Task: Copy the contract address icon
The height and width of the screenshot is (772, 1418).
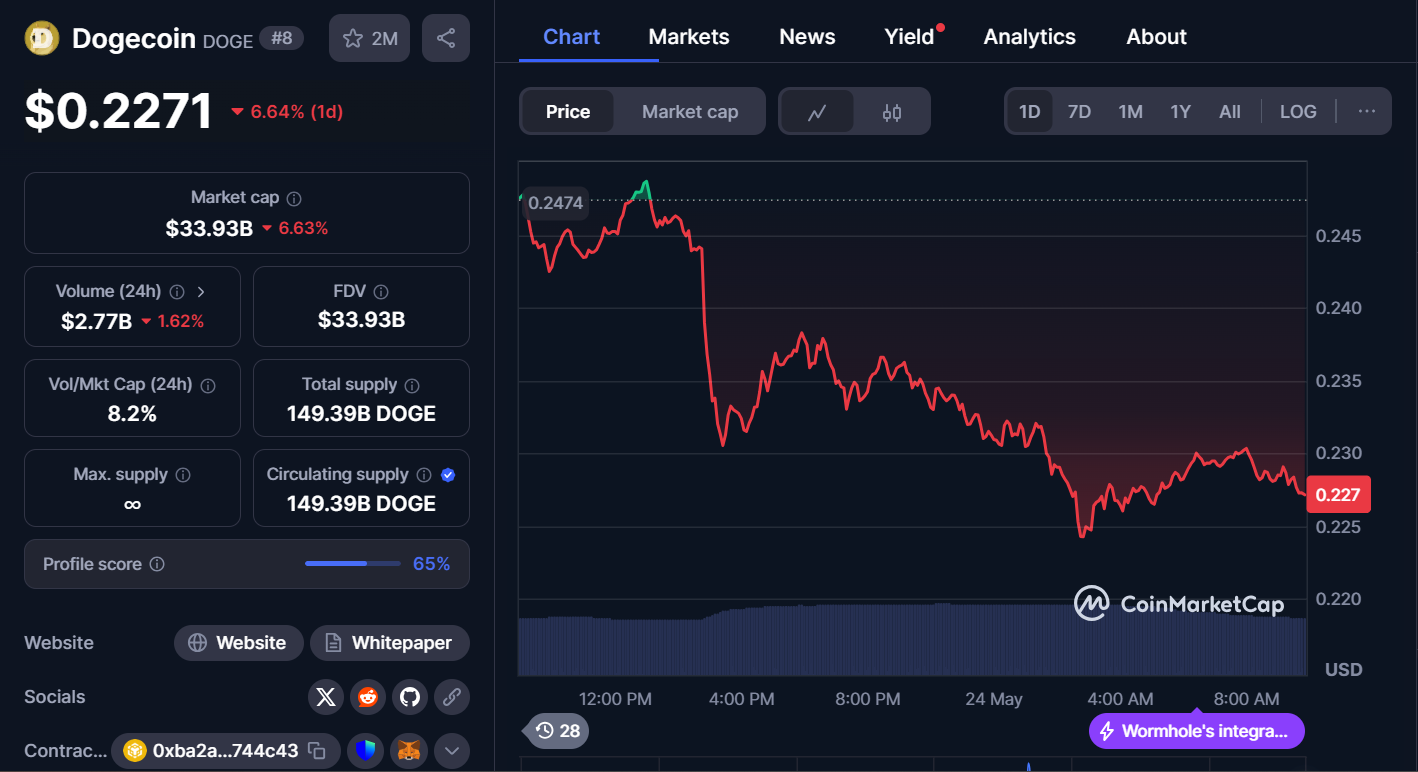Action: click(x=317, y=750)
